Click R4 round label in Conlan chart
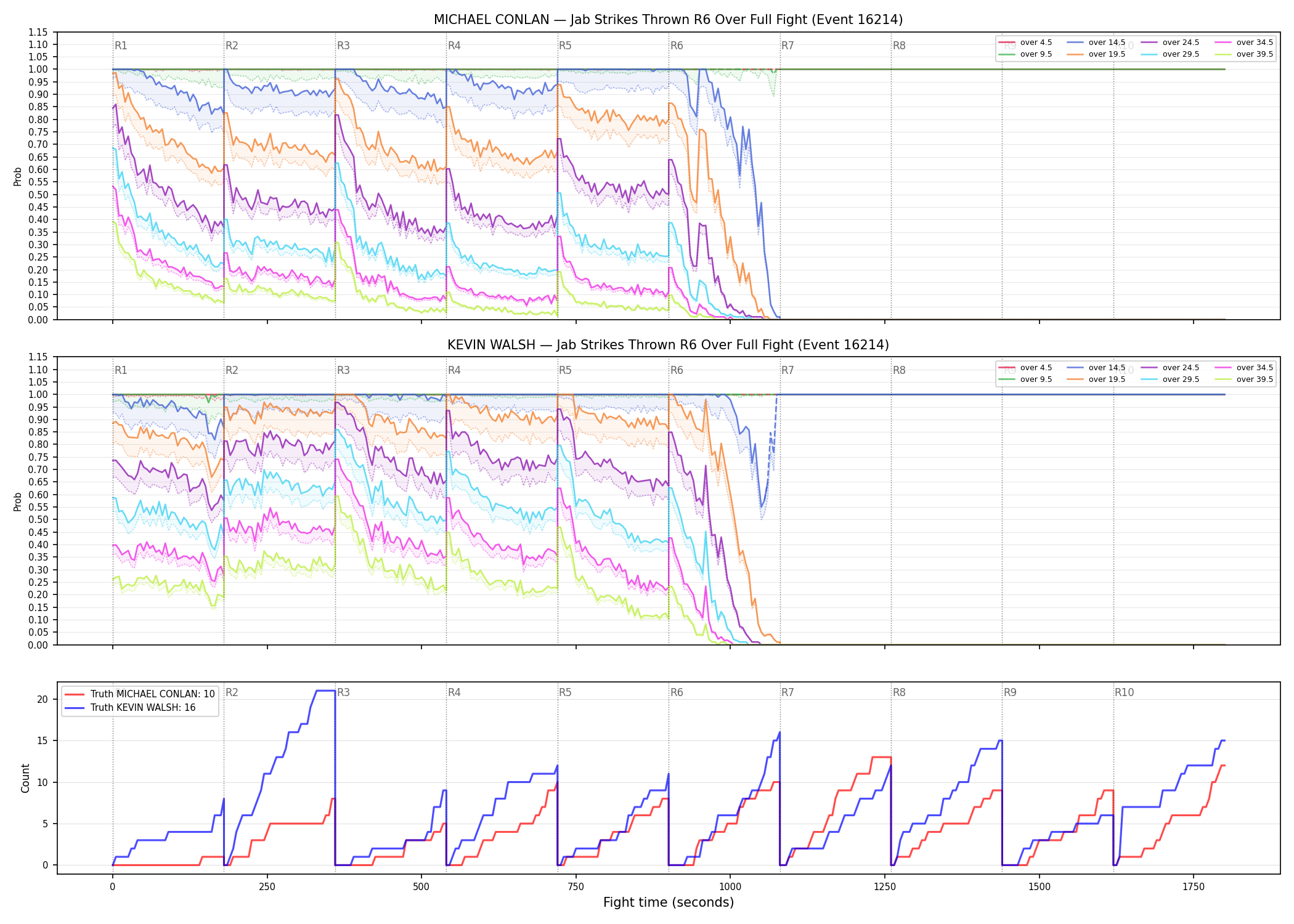Image resolution: width=1294 pixels, height=924 pixels. coord(454,46)
